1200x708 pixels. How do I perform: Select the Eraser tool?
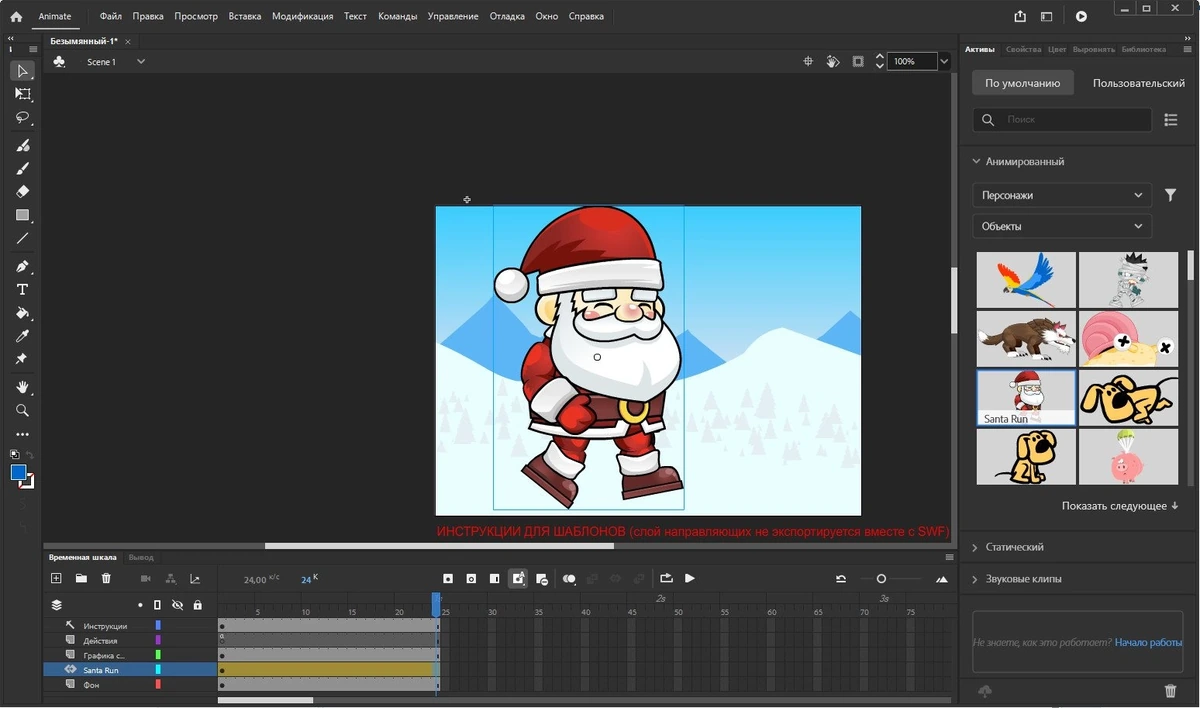(22, 191)
